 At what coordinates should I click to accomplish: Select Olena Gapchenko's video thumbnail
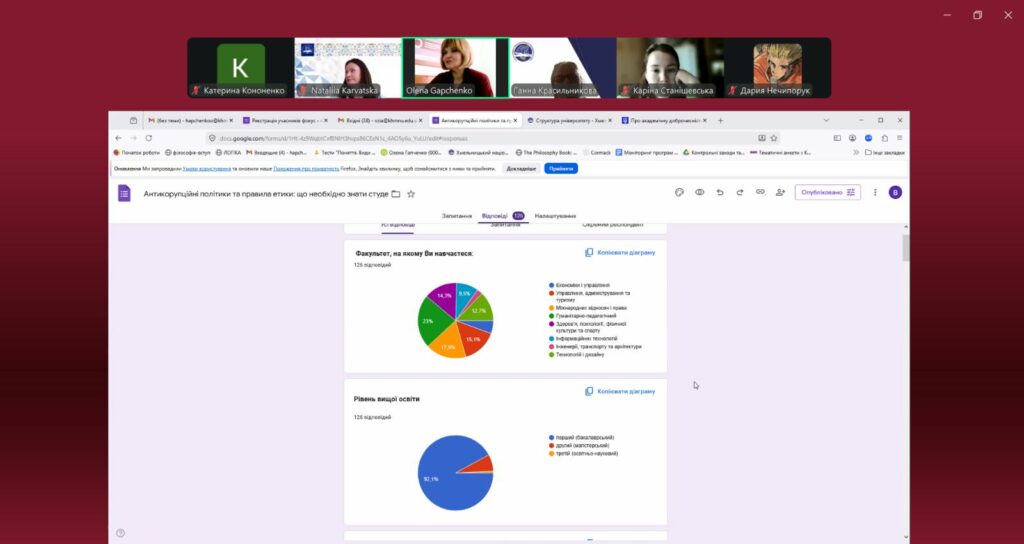click(455, 68)
